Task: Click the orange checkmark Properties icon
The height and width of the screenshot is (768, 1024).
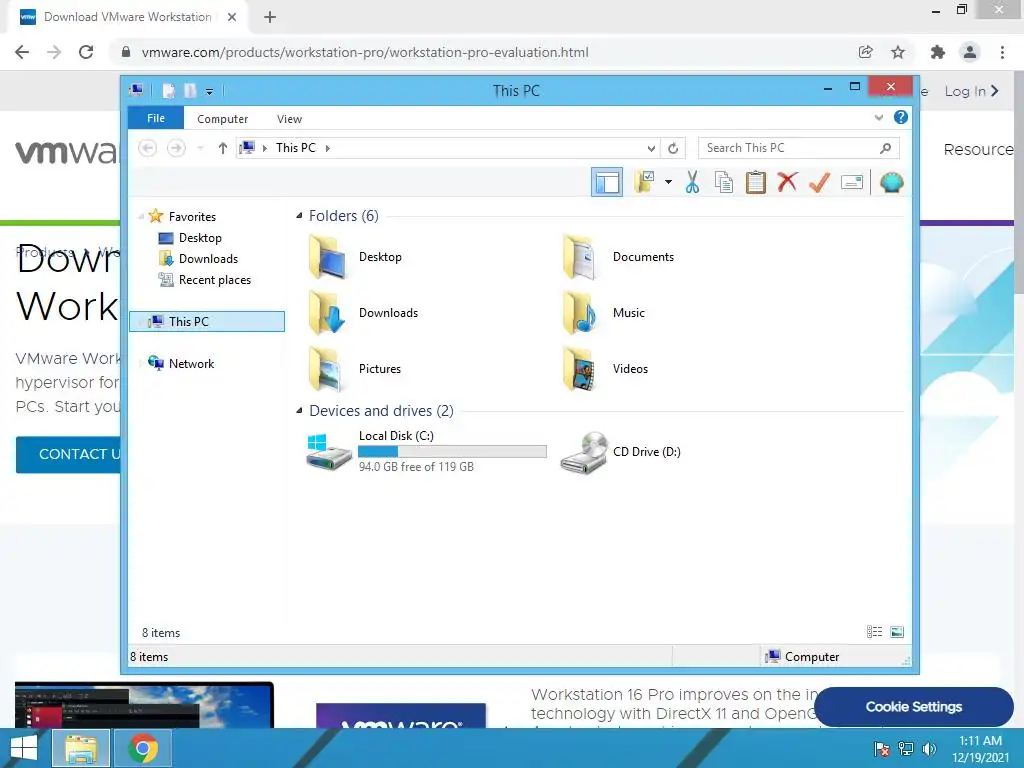Action: point(819,182)
